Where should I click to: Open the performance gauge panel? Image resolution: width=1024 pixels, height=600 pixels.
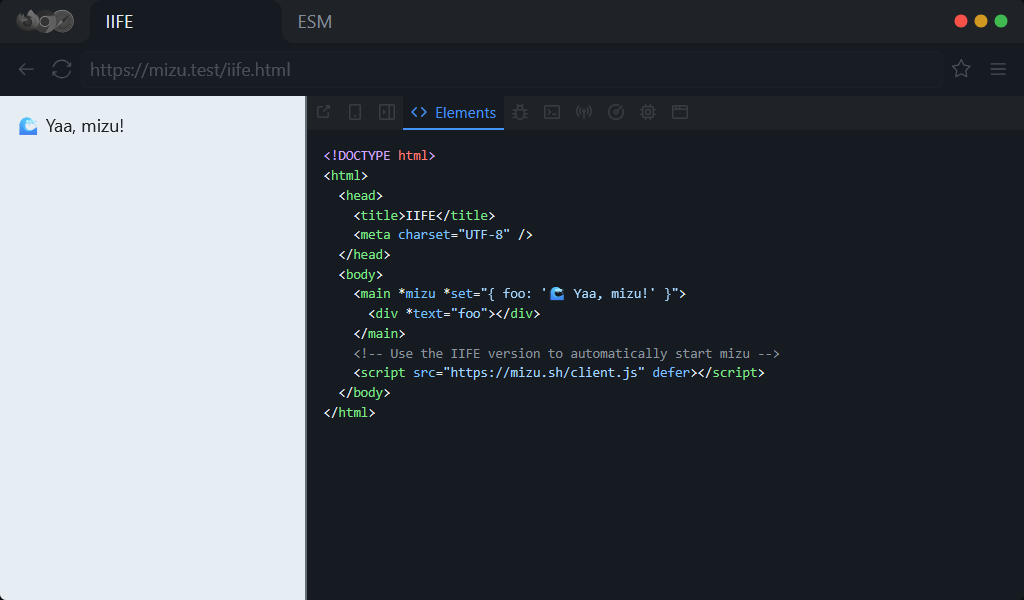click(616, 112)
